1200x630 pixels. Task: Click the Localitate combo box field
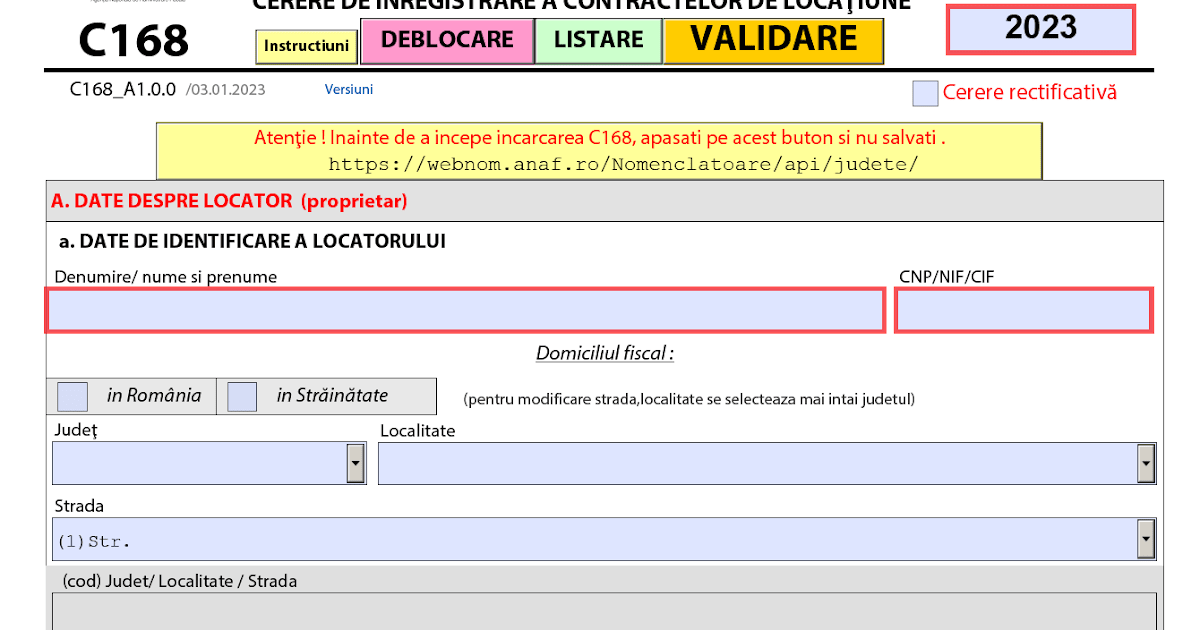pyautogui.click(x=767, y=463)
